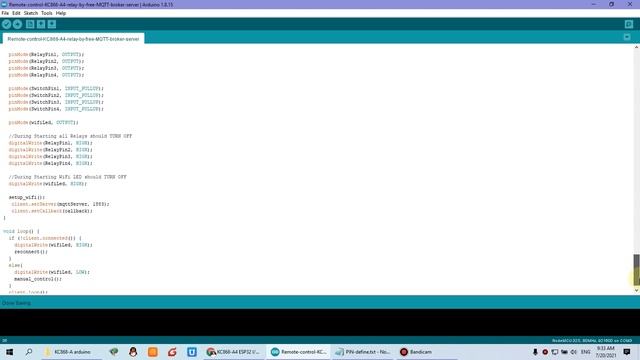This screenshot has width=640, height=360.
Task: Click the client.setCallback(callback) line
Action: point(52,211)
